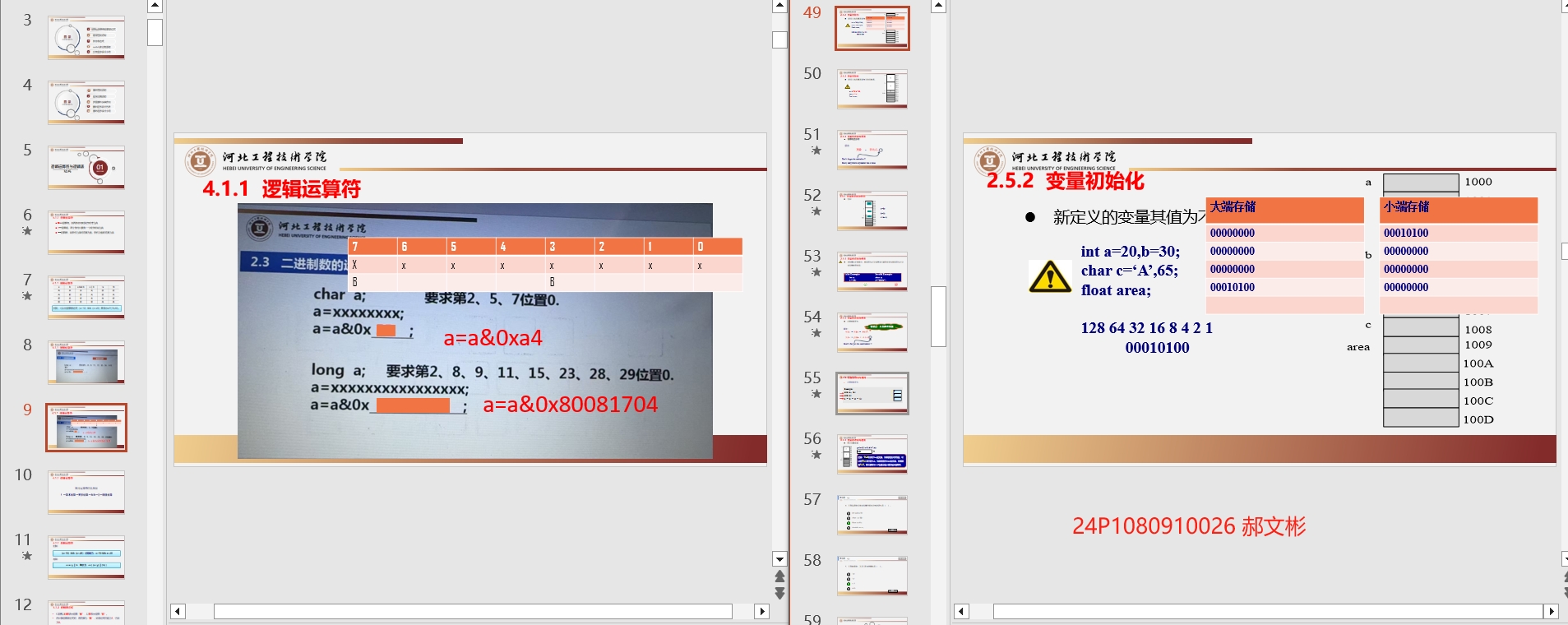Click right window horizontal scrollbar thumb
This screenshot has width=1568, height=625.
[x=1268, y=611]
